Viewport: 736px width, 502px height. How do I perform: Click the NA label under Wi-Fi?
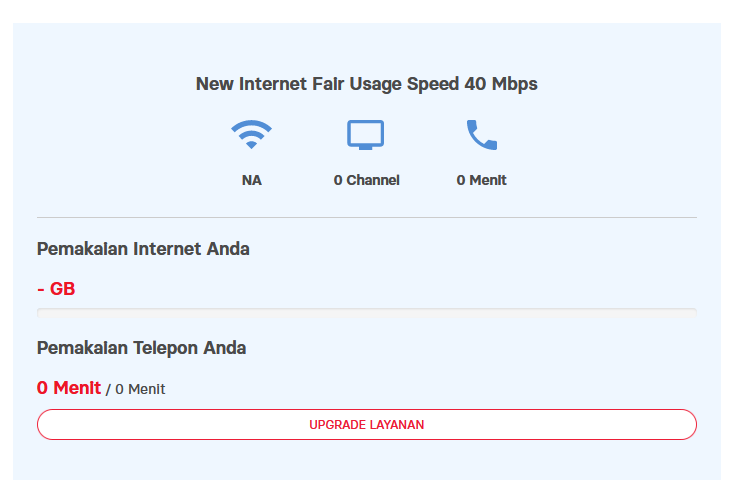(x=251, y=181)
